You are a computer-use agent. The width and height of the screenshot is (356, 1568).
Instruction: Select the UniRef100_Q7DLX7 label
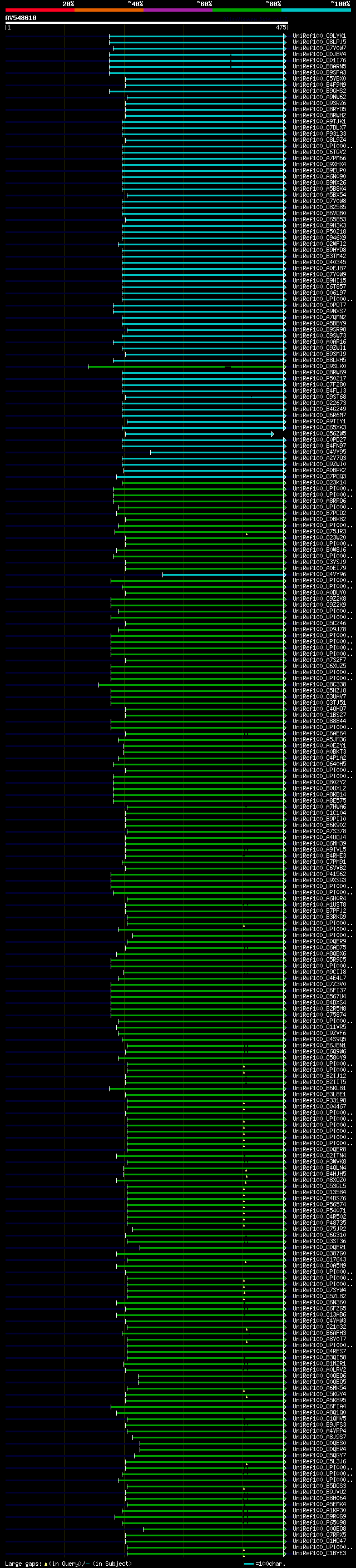[x=319, y=128]
